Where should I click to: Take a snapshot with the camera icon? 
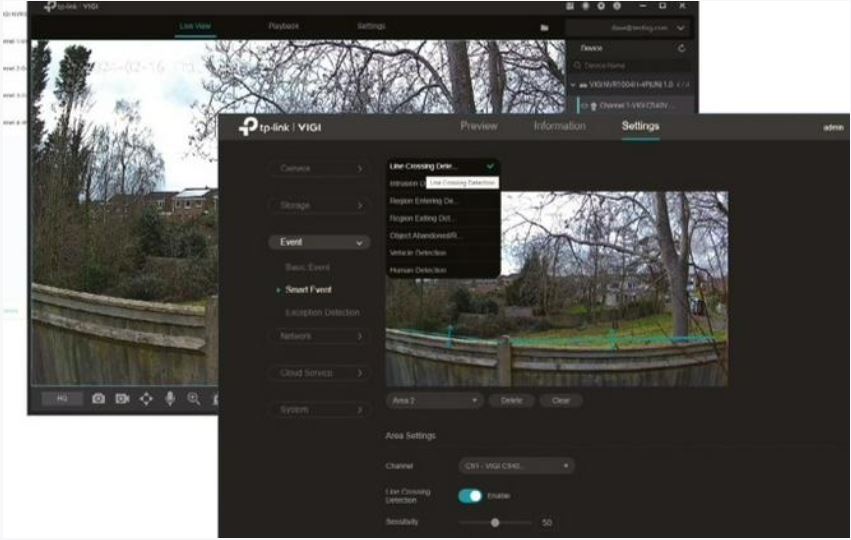pyautogui.click(x=98, y=398)
